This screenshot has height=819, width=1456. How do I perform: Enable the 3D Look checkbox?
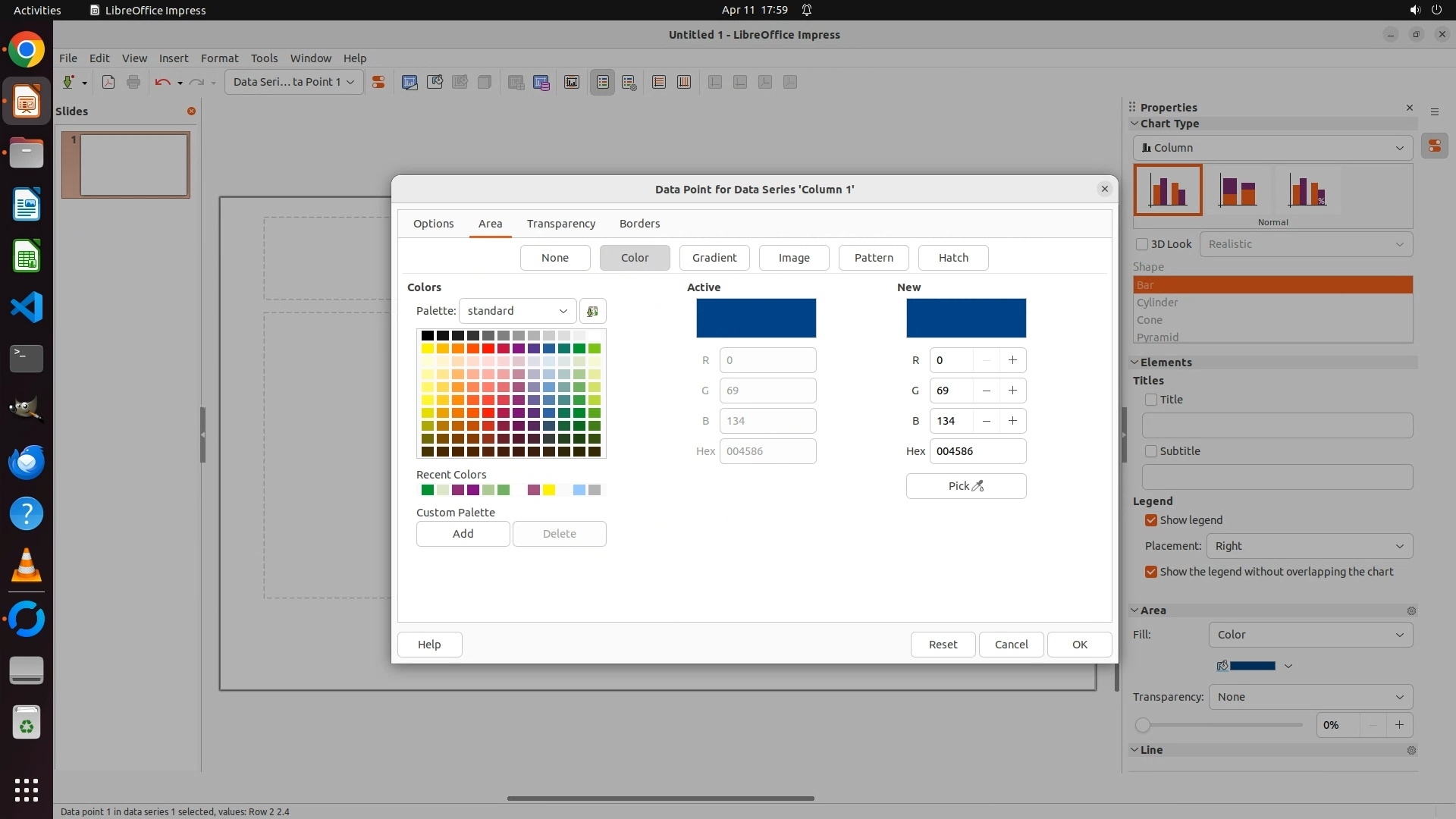click(x=1142, y=244)
